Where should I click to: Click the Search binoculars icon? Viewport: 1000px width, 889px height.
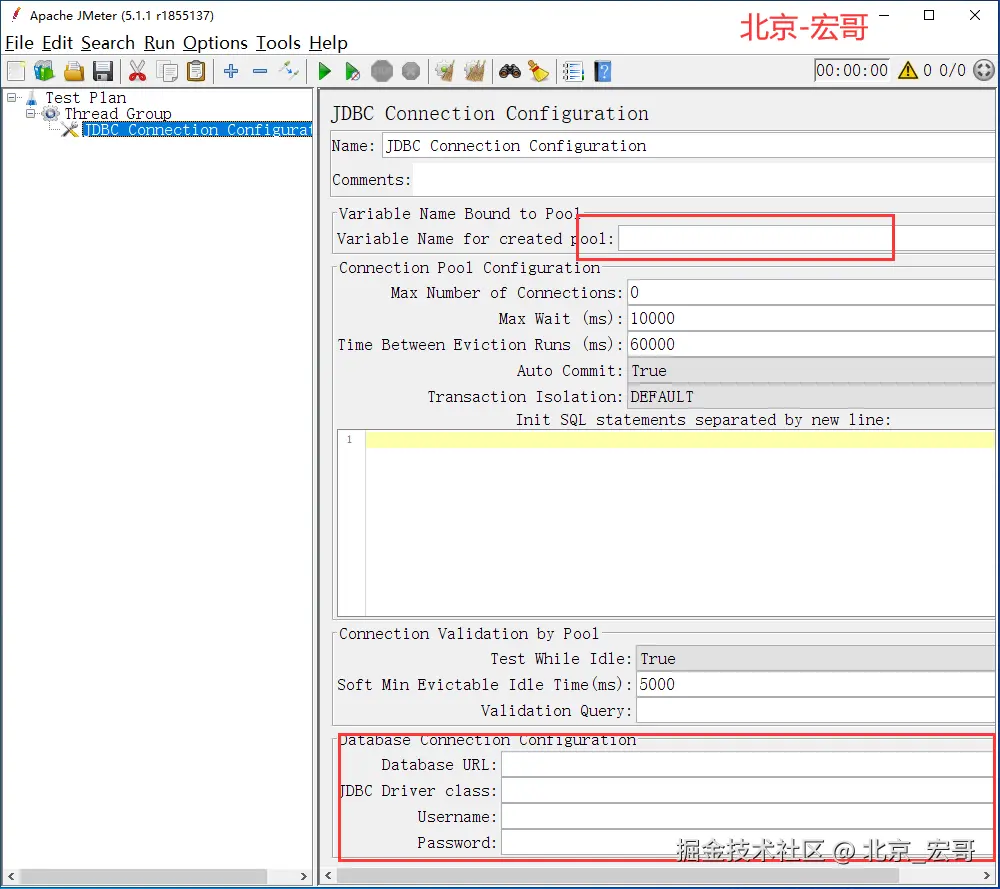[x=510, y=71]
